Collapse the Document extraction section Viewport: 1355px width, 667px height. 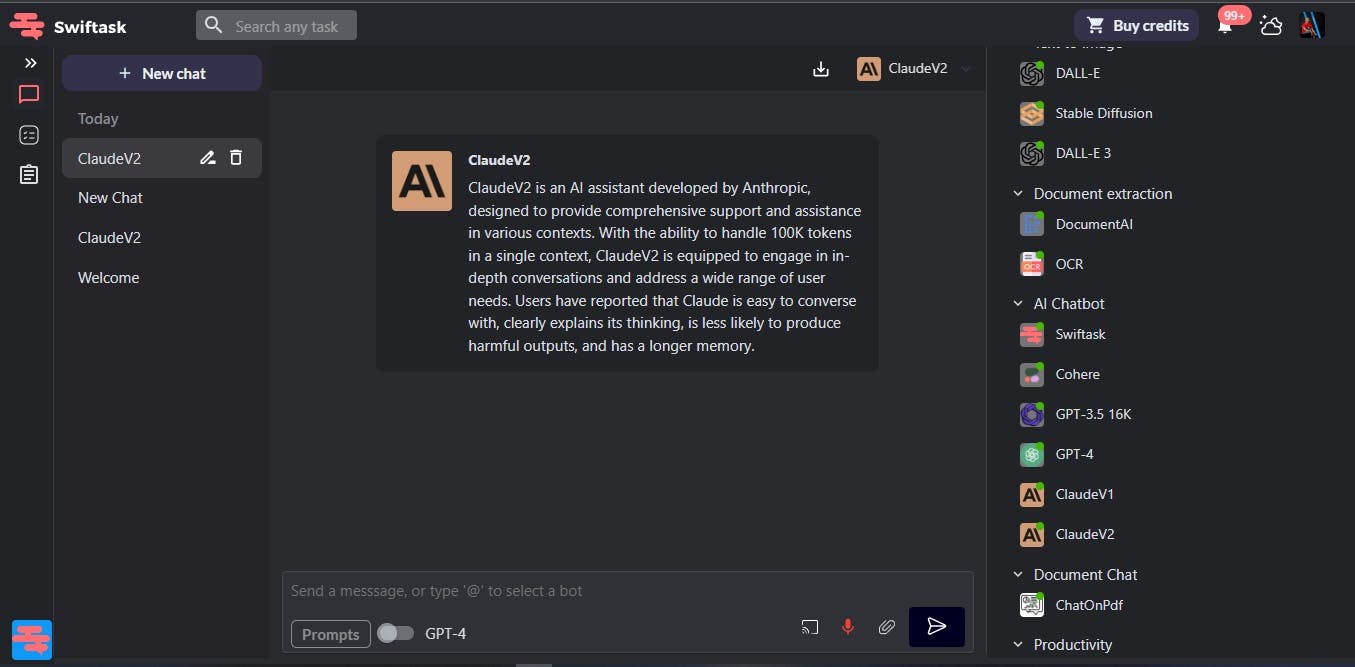pyautogui.click(x=1018, y=194)
